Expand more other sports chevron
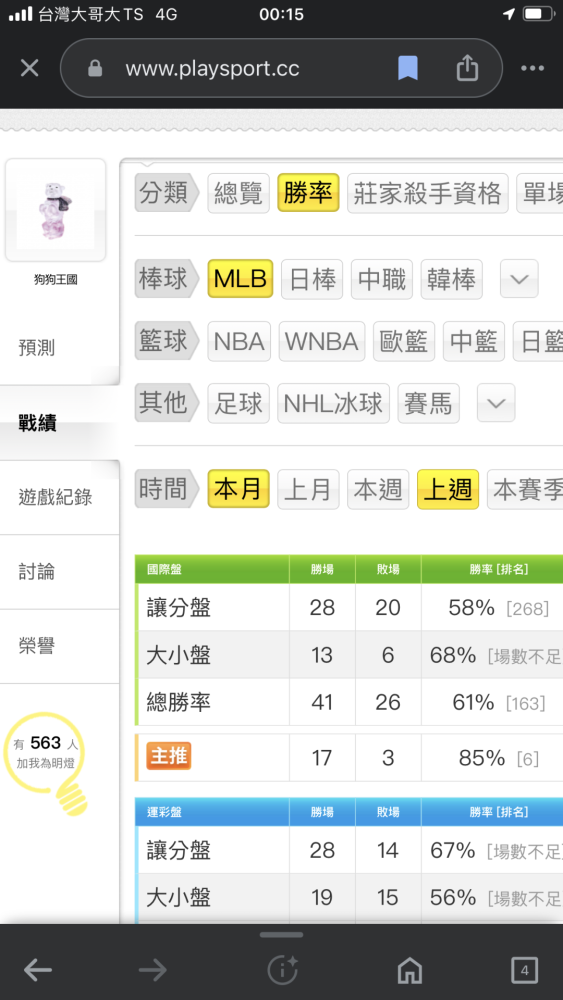Viewport: 563px width, 1000px height. 496,403
